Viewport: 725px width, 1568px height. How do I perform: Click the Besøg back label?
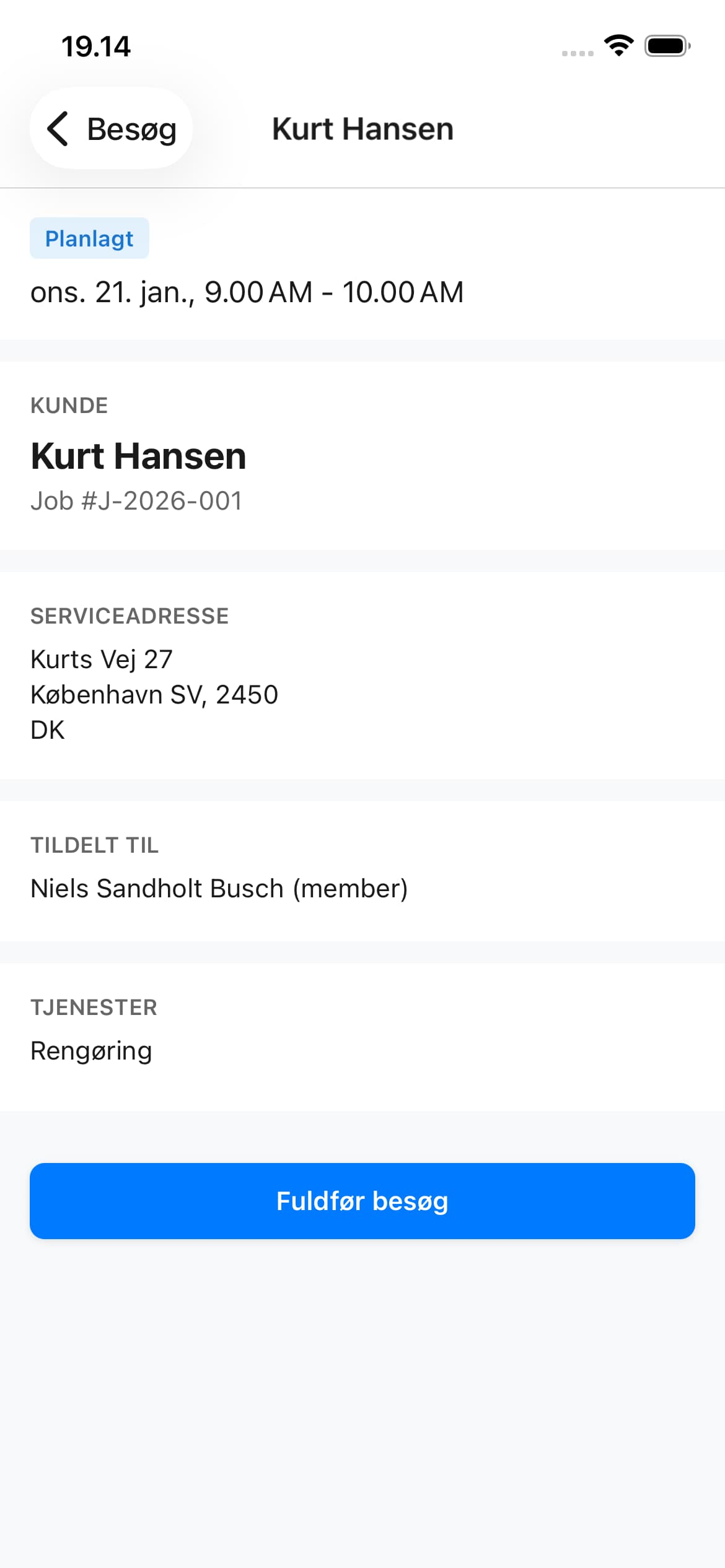(131, 129)
